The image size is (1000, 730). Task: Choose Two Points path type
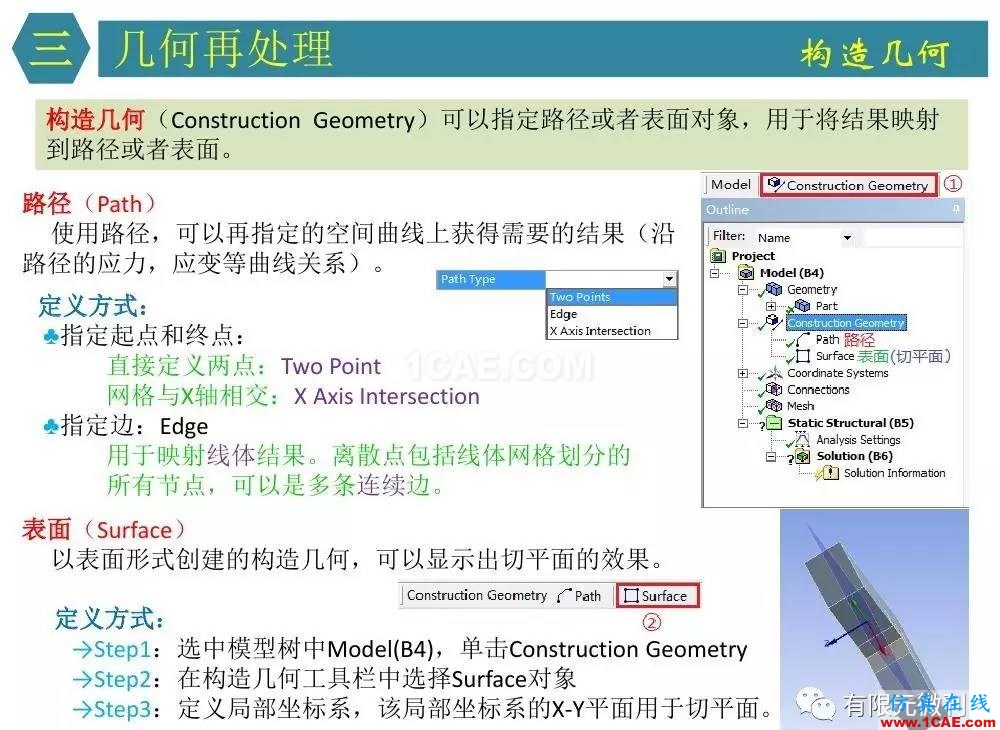[x=612, y=296]
